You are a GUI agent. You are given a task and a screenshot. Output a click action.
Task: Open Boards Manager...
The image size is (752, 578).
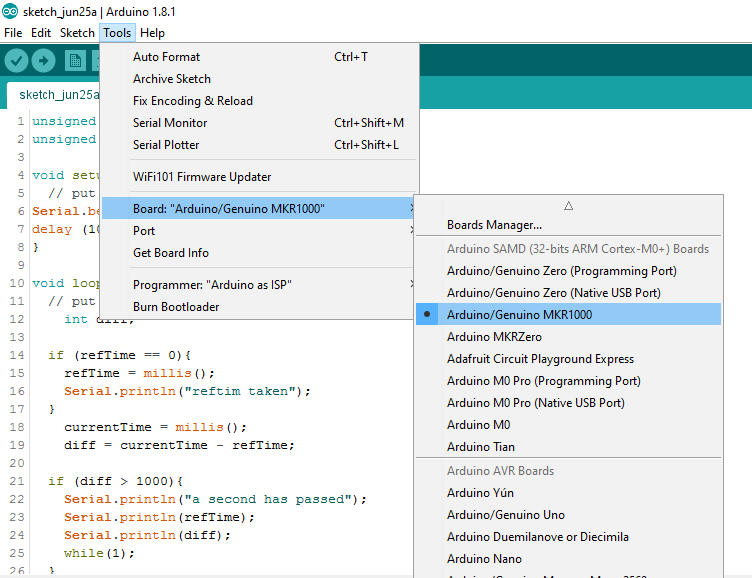coord(494,225)
